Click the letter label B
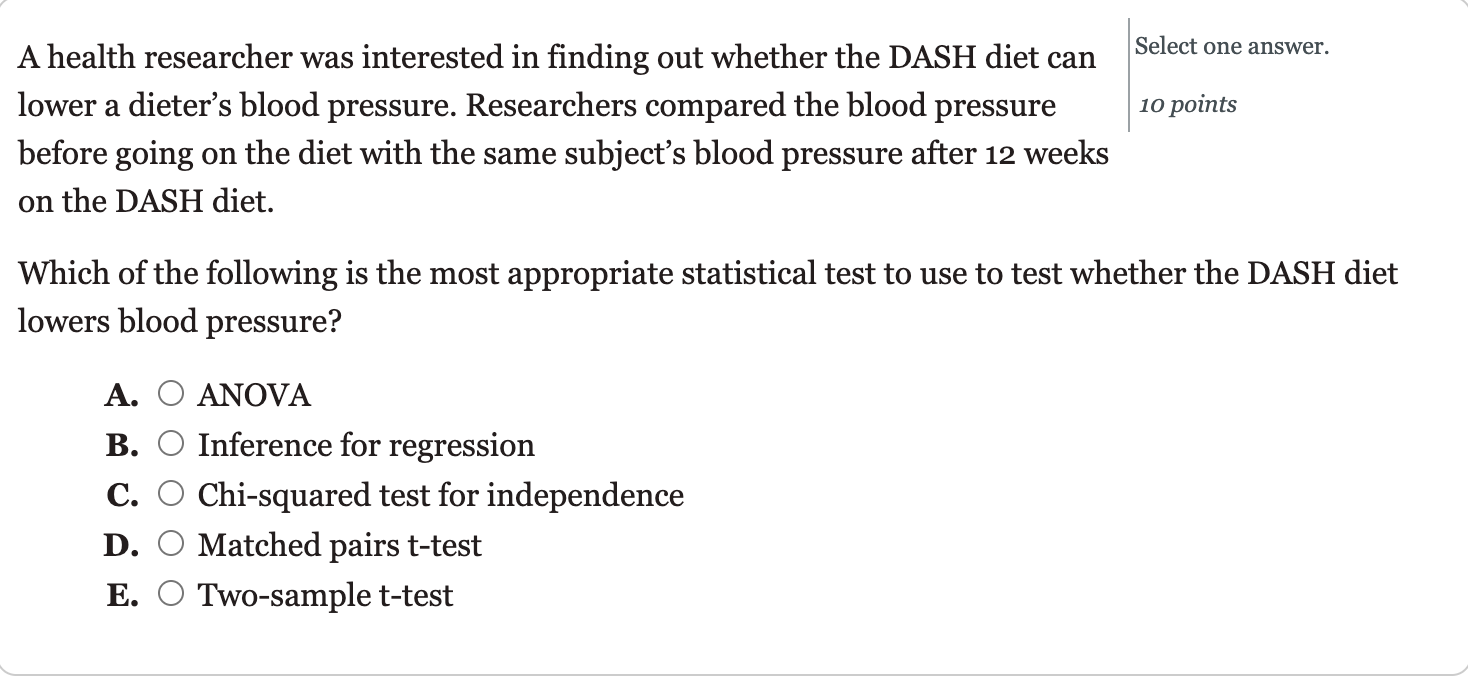Screen dimensions: 1468x676 tap(121, 444)
